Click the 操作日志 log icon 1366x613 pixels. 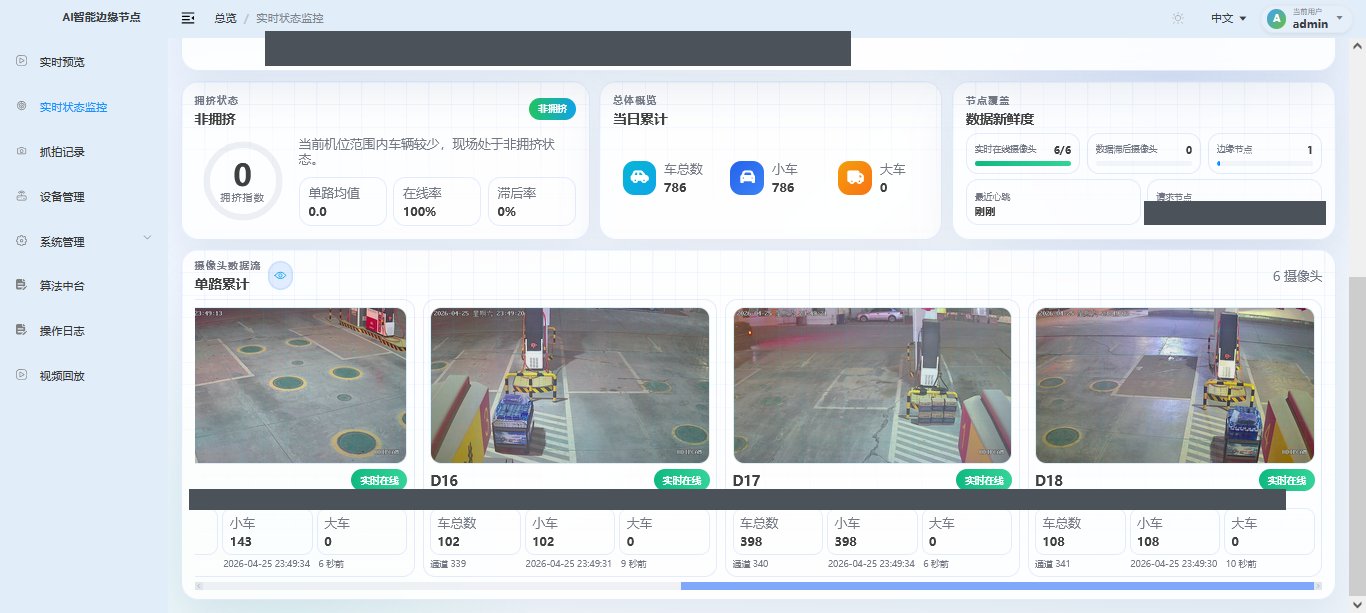point(21,330)
